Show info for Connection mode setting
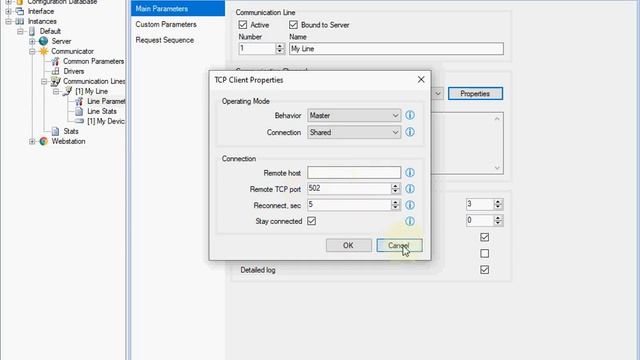The height and width of the screenshot is (360, 640). (x=410, y=132)
